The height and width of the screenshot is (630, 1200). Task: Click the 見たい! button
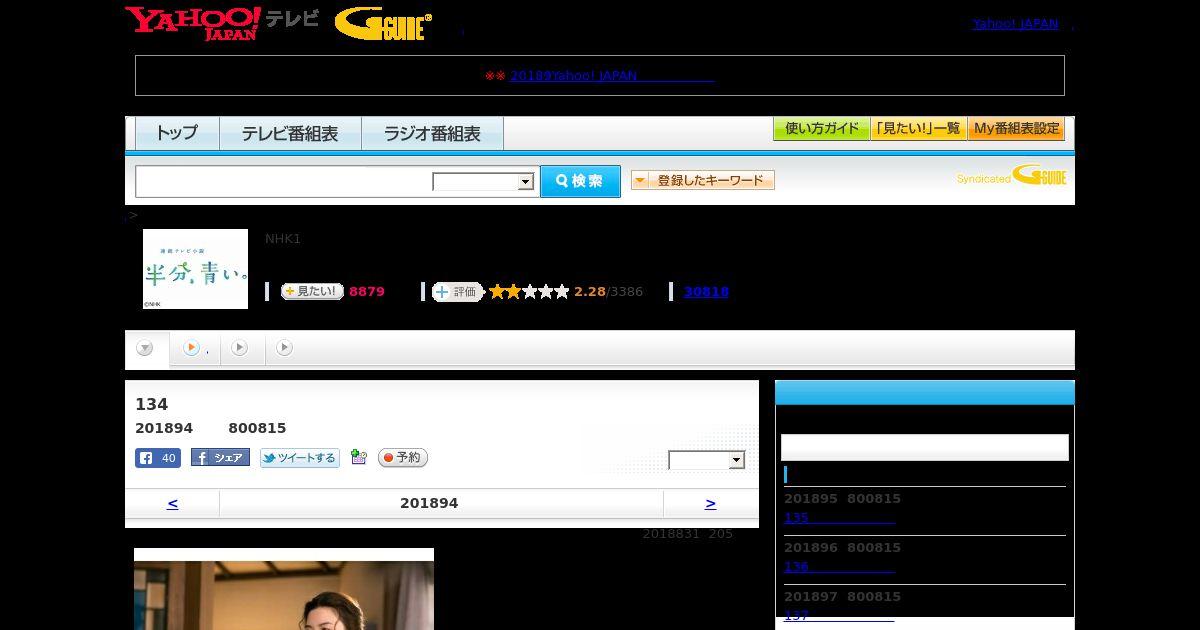pyautogui.click(x=312, y=291)
